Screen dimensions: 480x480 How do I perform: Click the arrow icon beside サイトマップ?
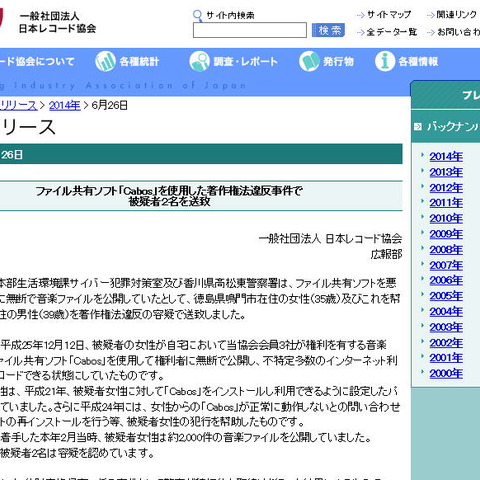tap(360, 15)
